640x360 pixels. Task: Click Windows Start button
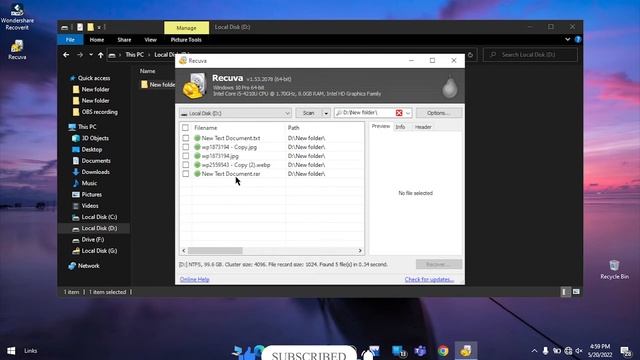click(11, 351)
